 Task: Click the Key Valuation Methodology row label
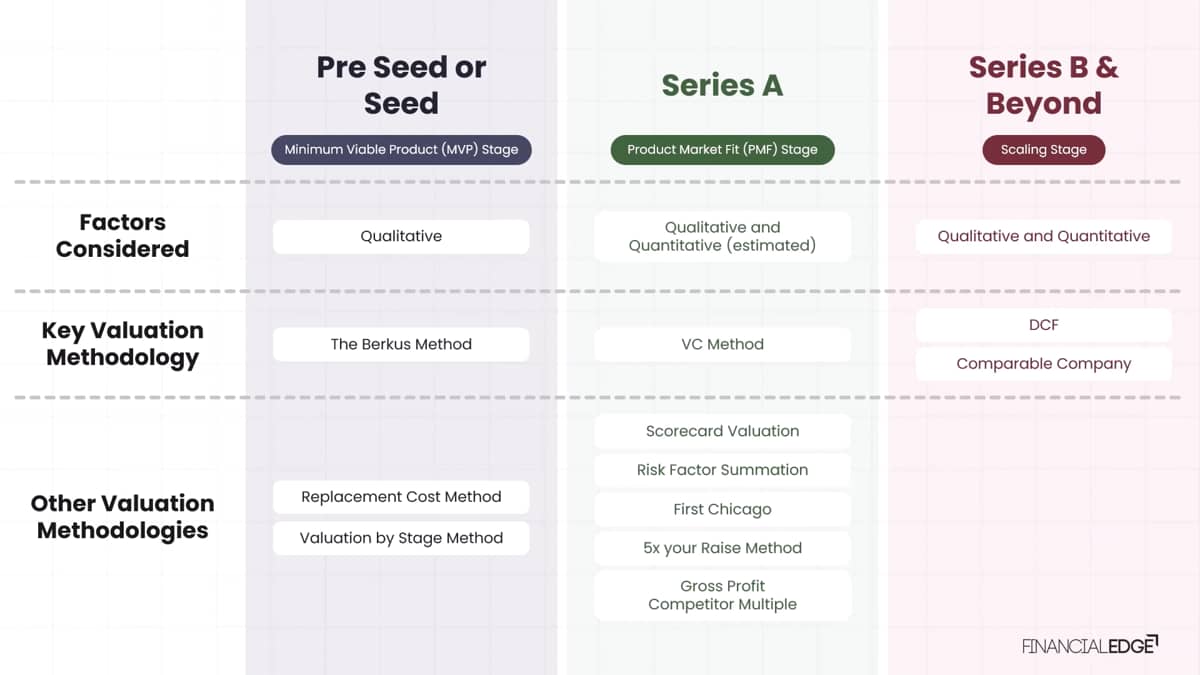[122, 344]
